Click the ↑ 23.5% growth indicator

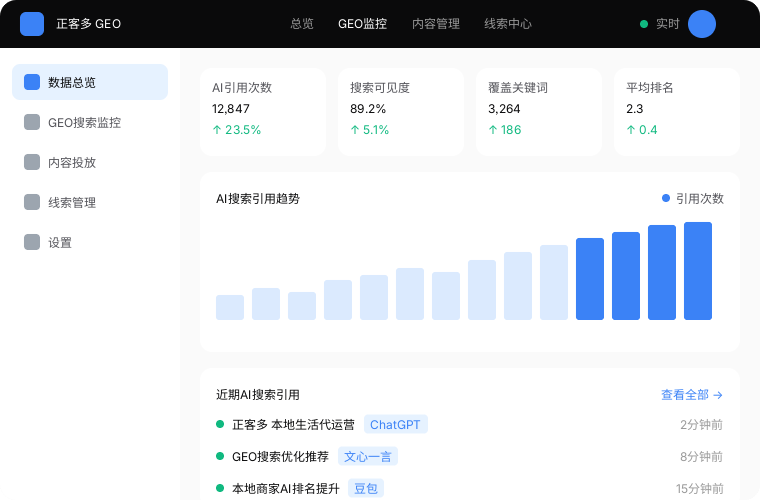237,130
